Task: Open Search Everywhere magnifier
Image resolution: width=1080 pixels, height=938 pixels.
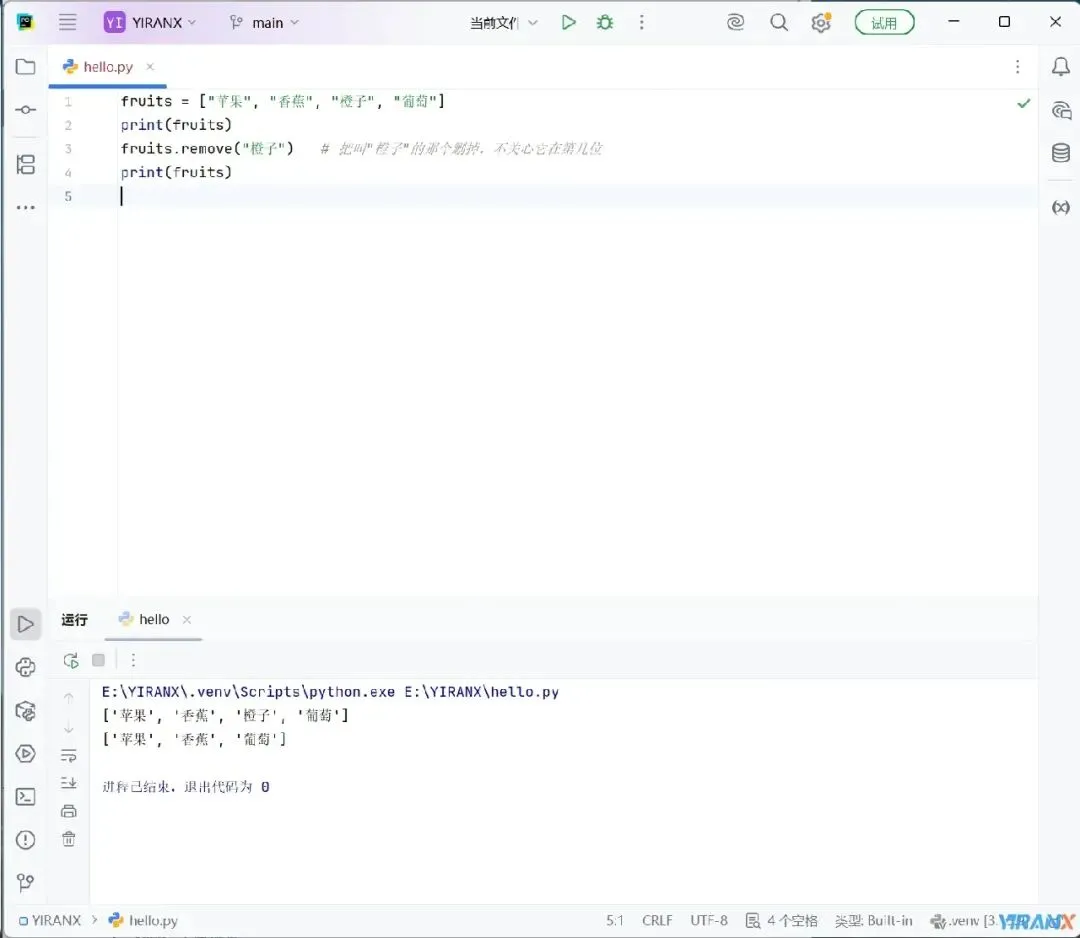Action: coord(779,23)
